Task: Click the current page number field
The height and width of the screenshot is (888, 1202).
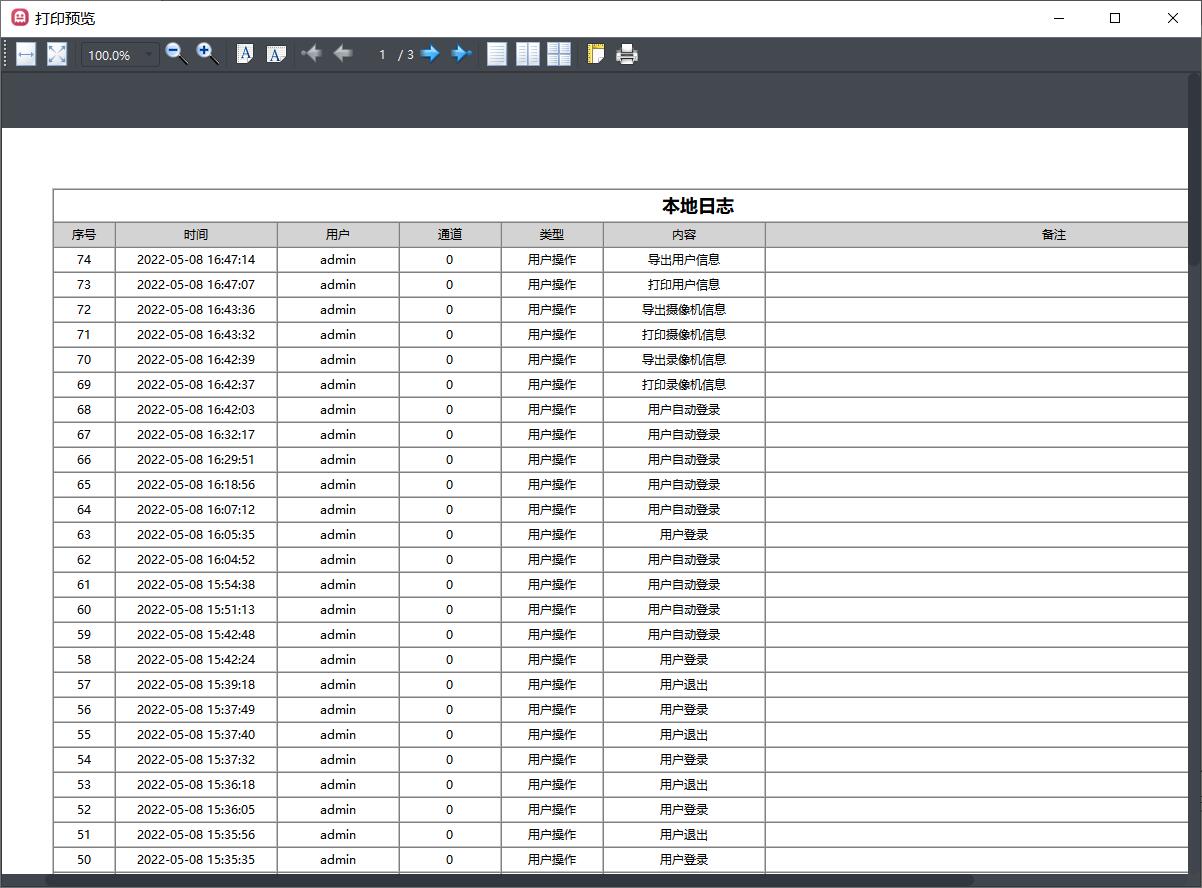Action: pyautogui.click(x=381, y=55)
